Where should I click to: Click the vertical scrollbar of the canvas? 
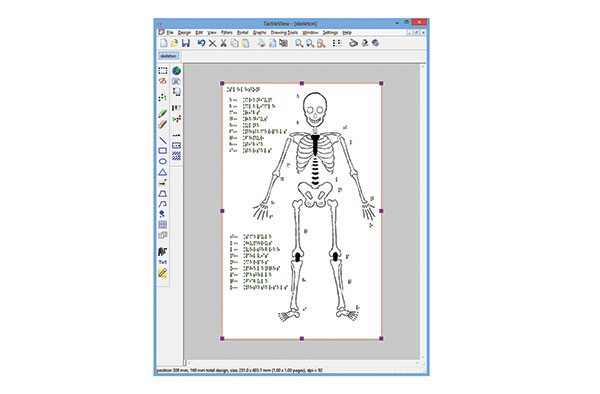click(423, 212)
